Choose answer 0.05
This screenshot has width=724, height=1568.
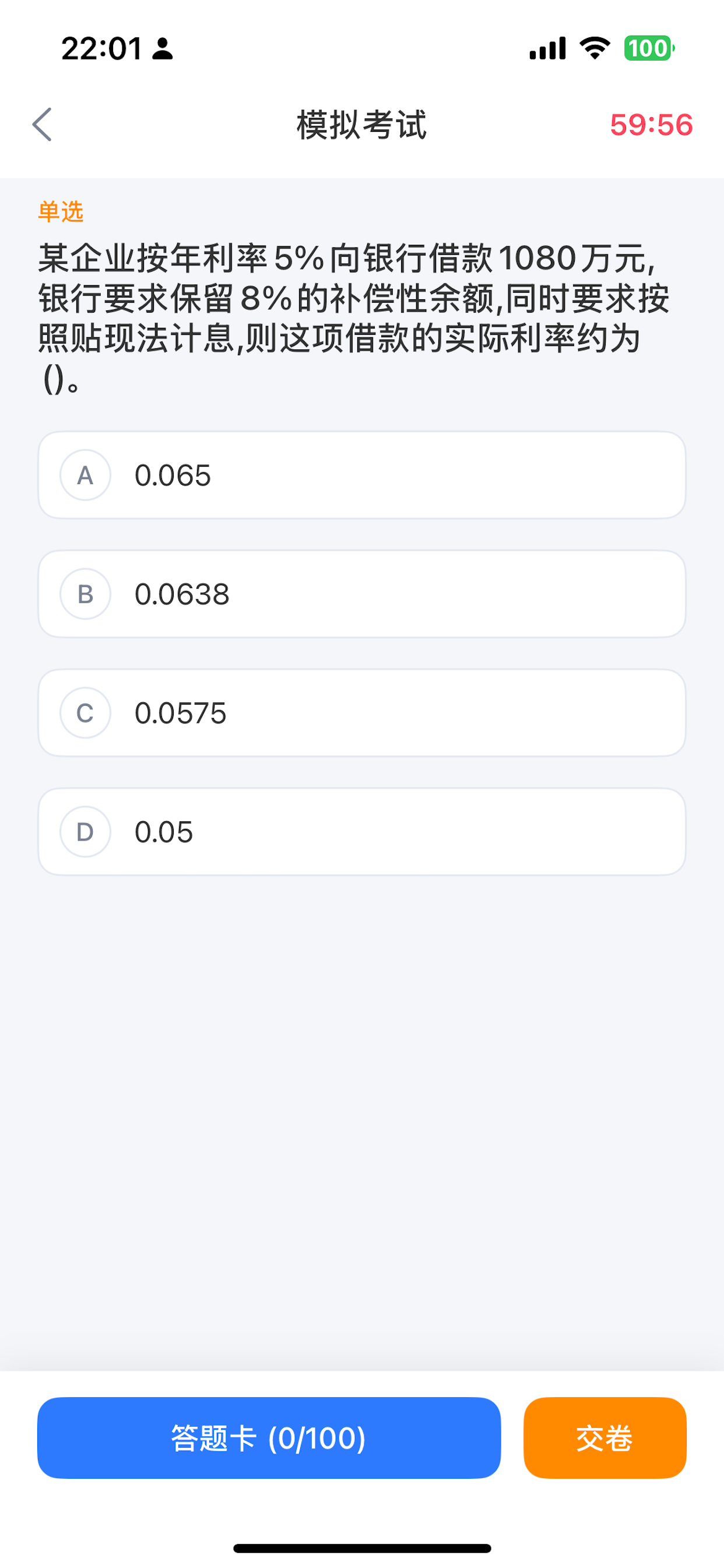[362, 831]
